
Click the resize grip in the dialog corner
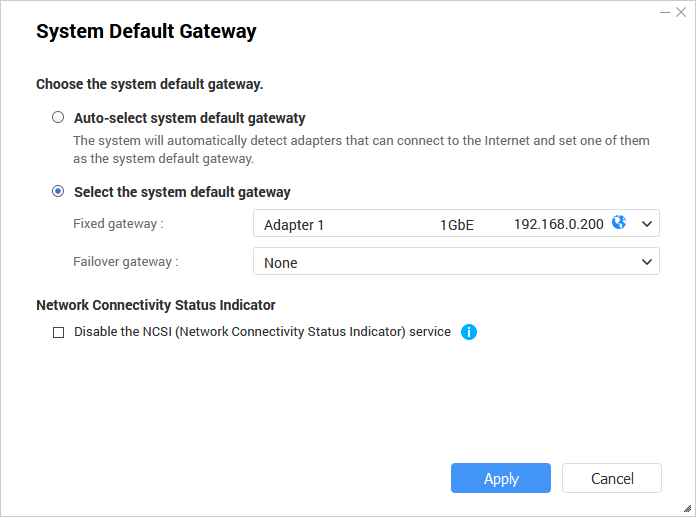[x=686, y=508]
